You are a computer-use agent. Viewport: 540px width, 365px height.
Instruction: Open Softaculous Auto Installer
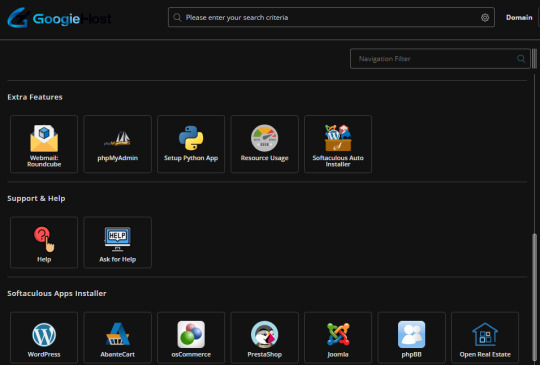tap(338, 144)
